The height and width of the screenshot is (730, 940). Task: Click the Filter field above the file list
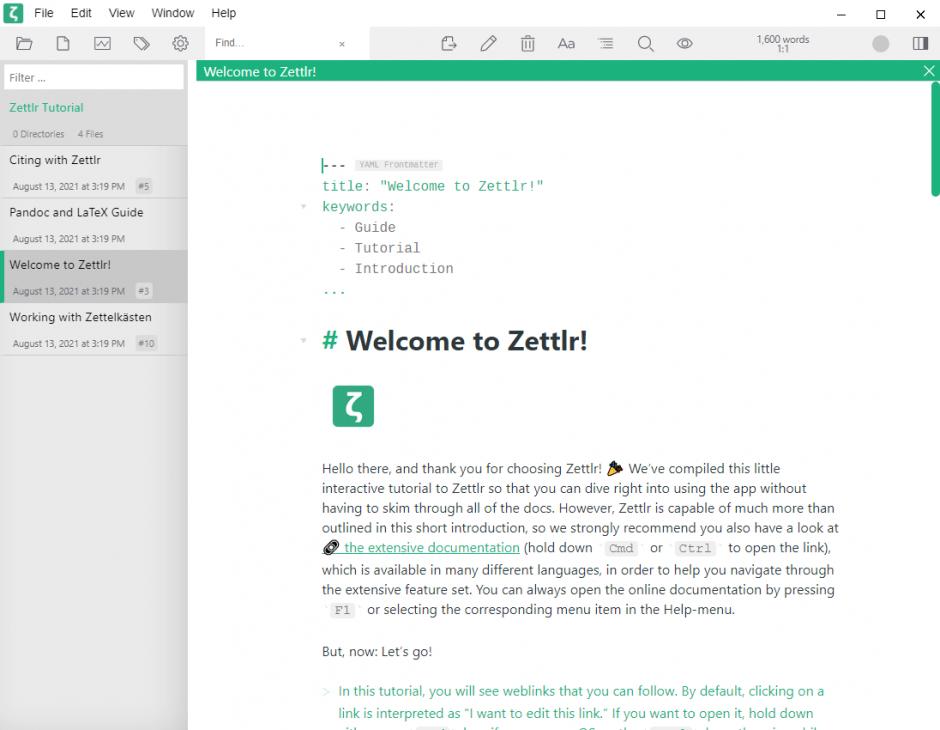click(x=94, y=77)
